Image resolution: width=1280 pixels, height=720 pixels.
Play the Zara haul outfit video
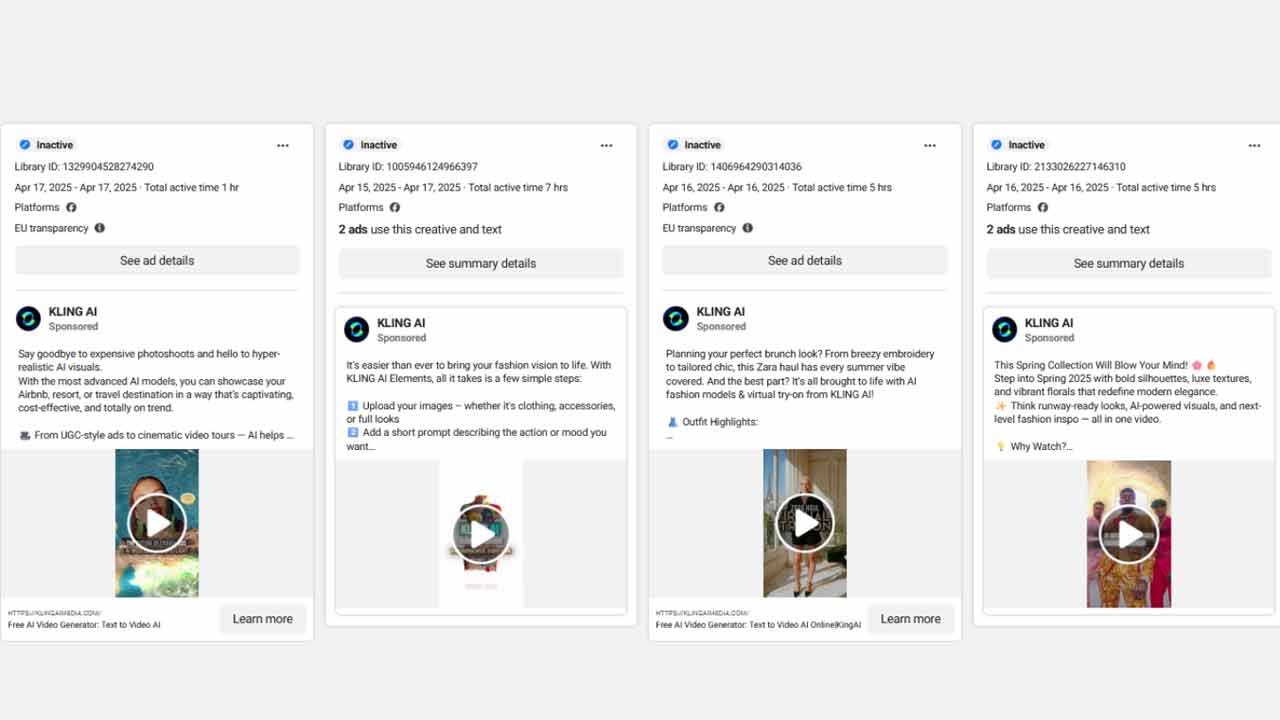click(805, 523)
